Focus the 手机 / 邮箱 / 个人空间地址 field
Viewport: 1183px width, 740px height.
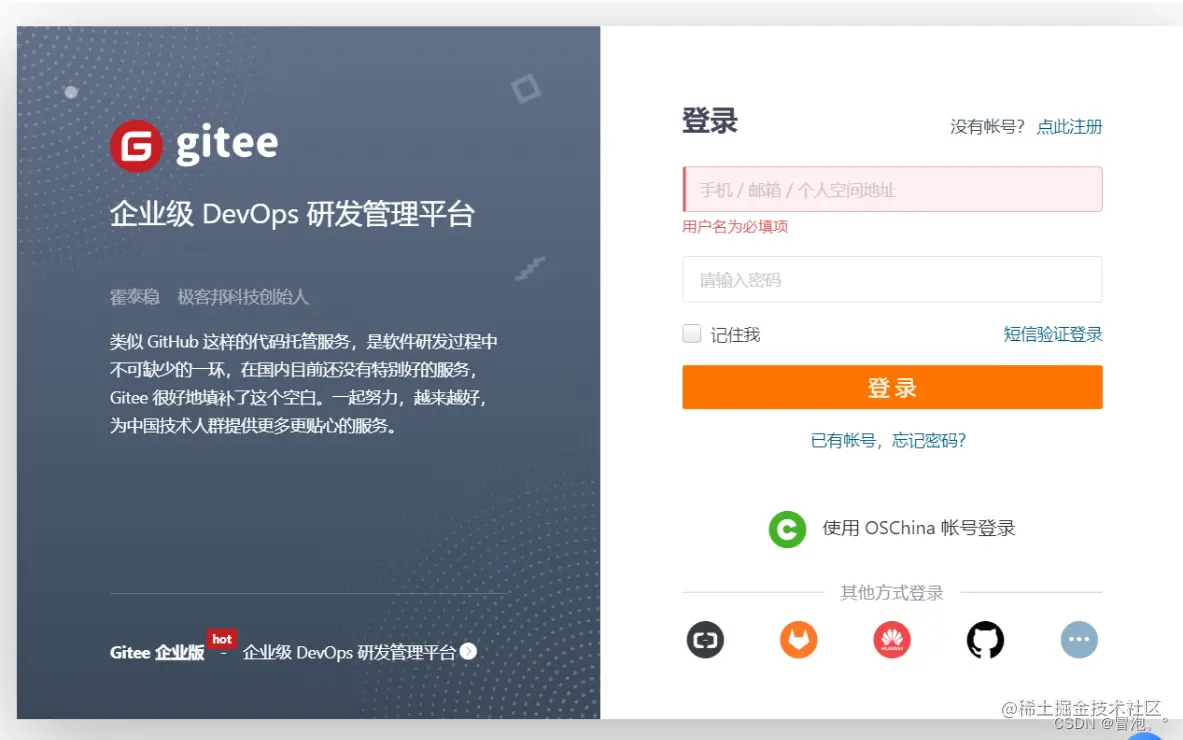pos(892,189)
